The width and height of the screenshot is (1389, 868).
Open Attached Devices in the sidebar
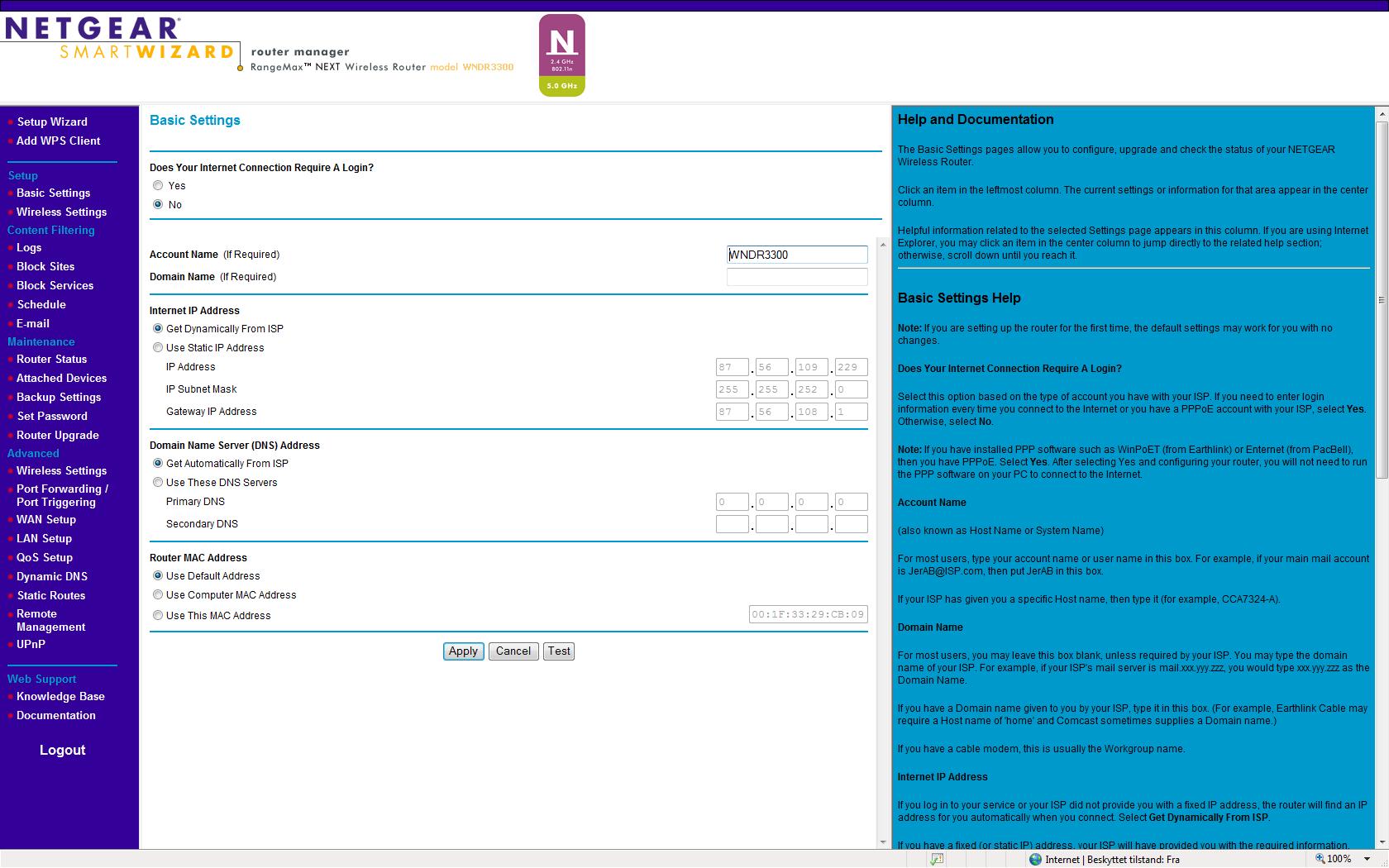[61, 378]
